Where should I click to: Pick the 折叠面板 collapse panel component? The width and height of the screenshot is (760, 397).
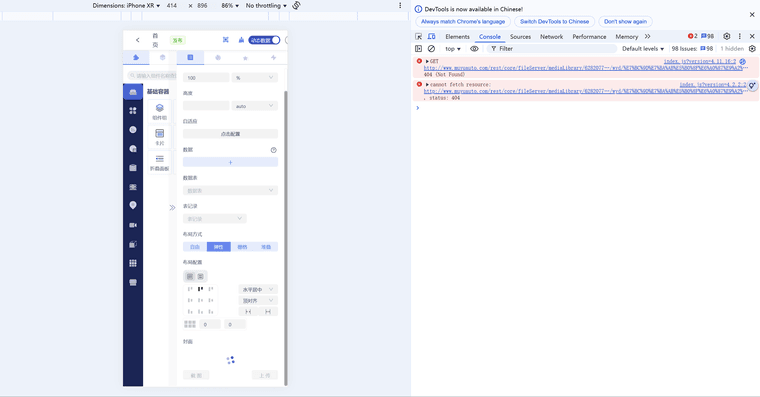[159, 162]
